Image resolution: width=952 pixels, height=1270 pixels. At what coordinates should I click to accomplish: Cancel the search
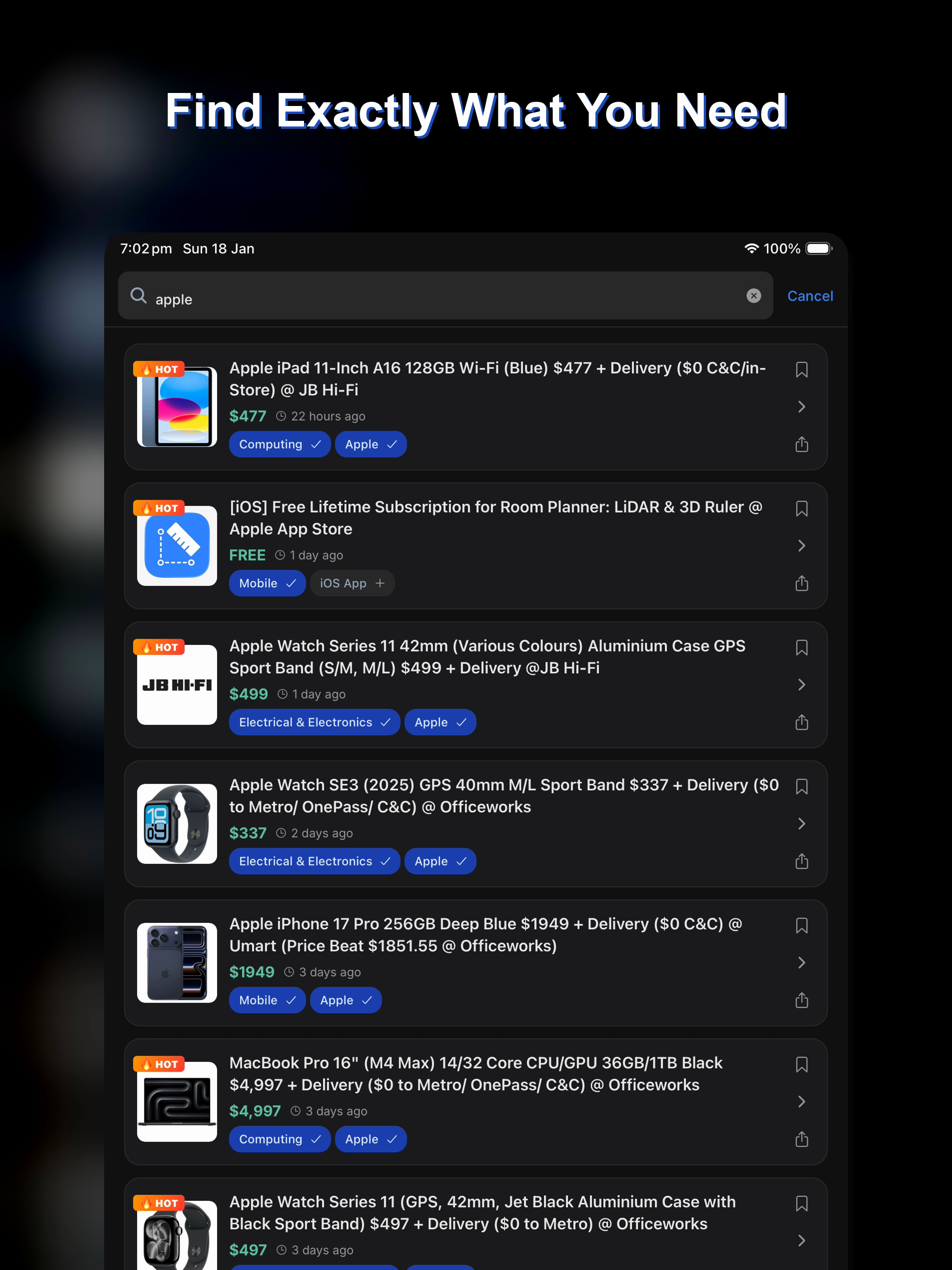click(810, 296)
